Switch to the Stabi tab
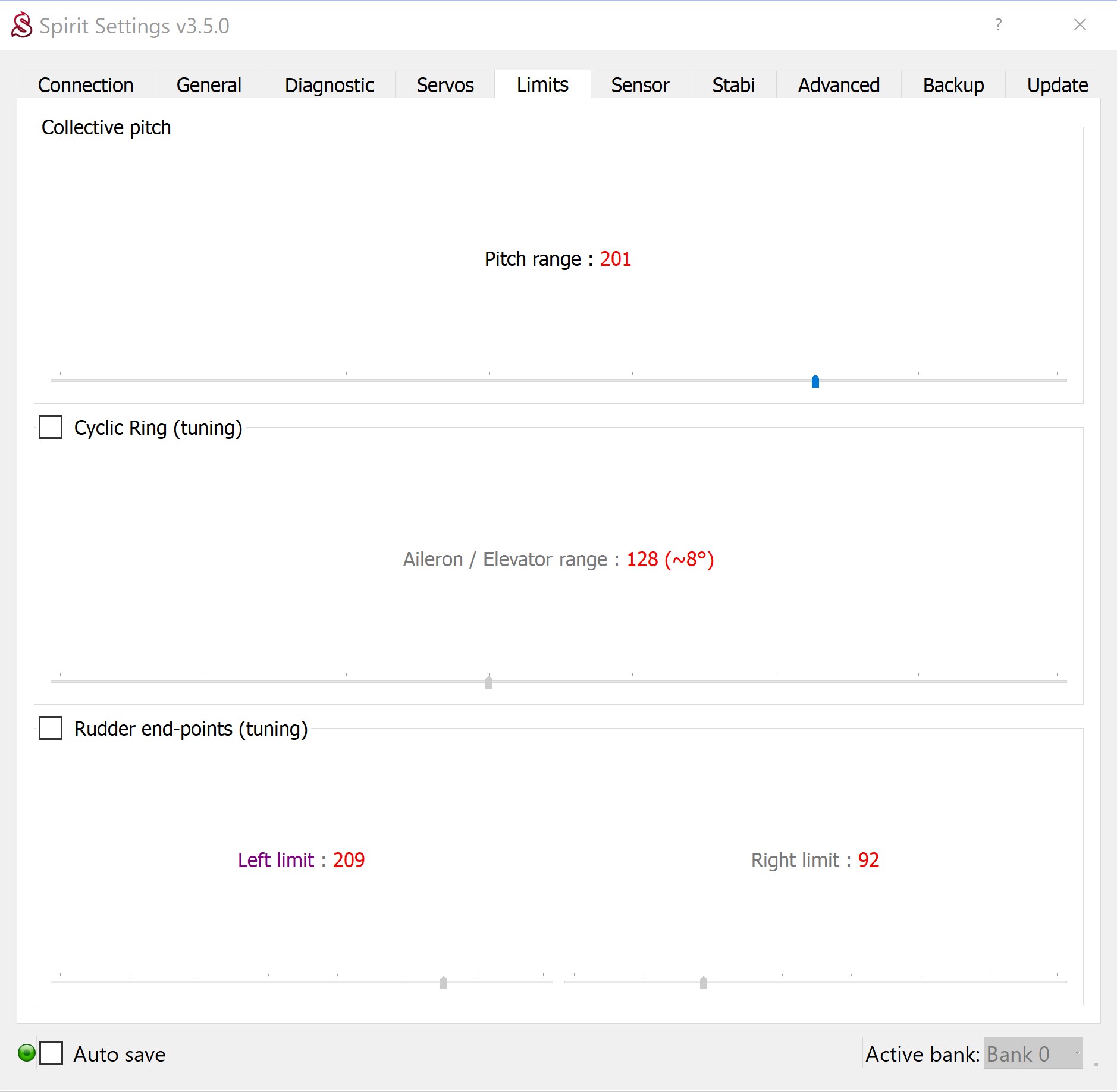 (733, 85)
